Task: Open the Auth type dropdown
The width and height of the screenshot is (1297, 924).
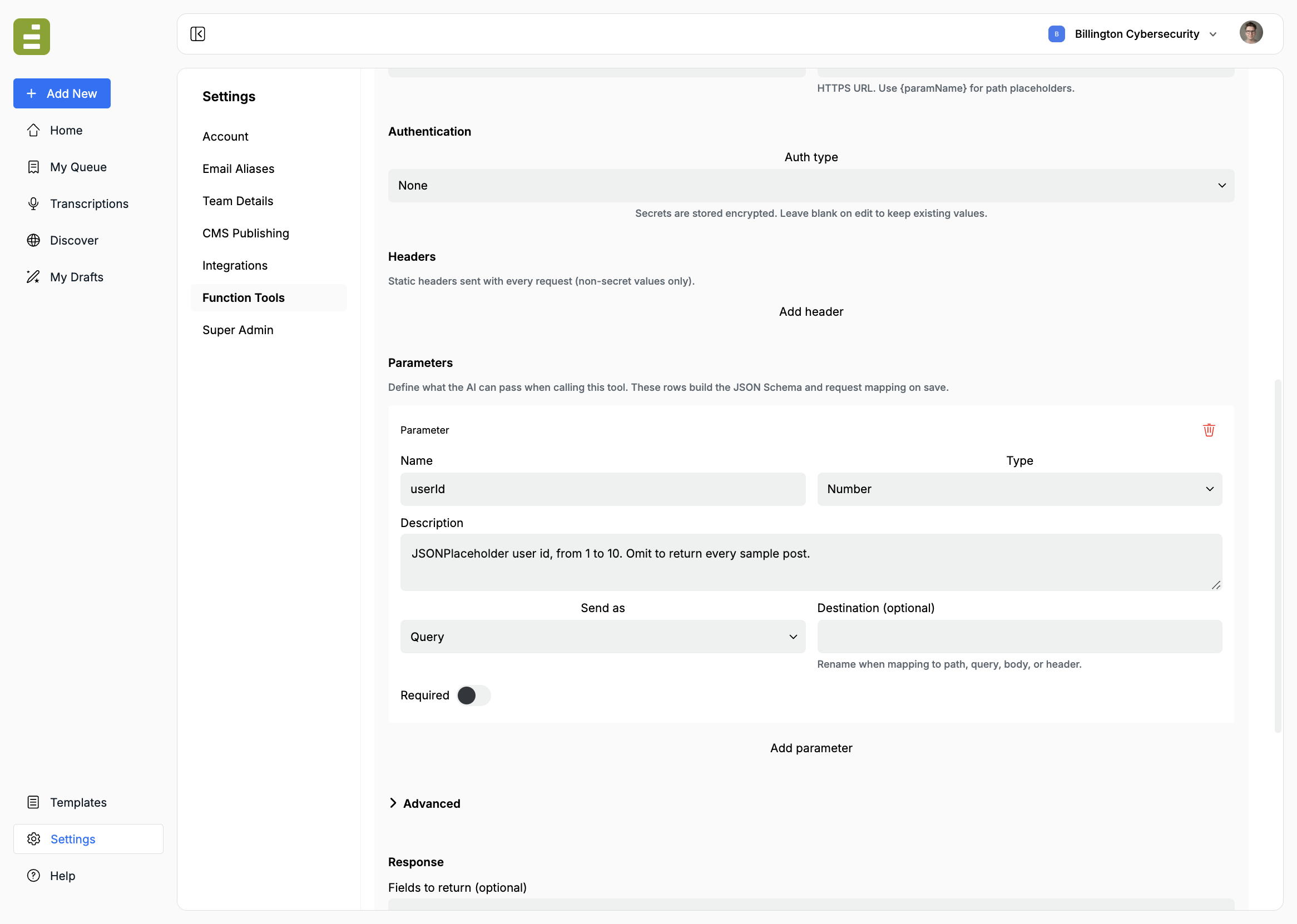Action: [811, 186]
